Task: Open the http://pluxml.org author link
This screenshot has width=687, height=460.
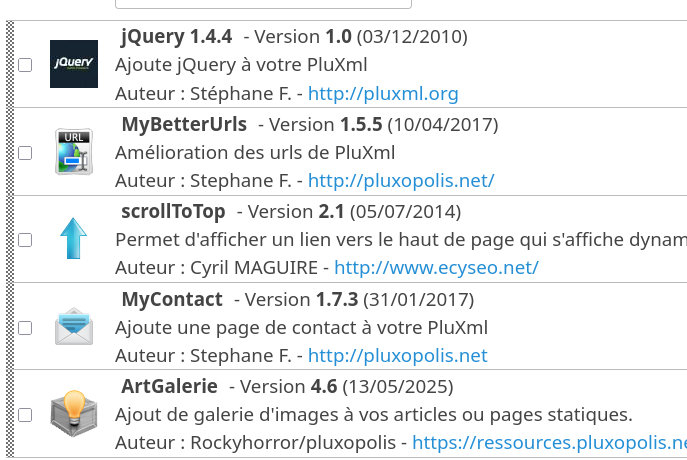Action: click(x=383, y=94)
